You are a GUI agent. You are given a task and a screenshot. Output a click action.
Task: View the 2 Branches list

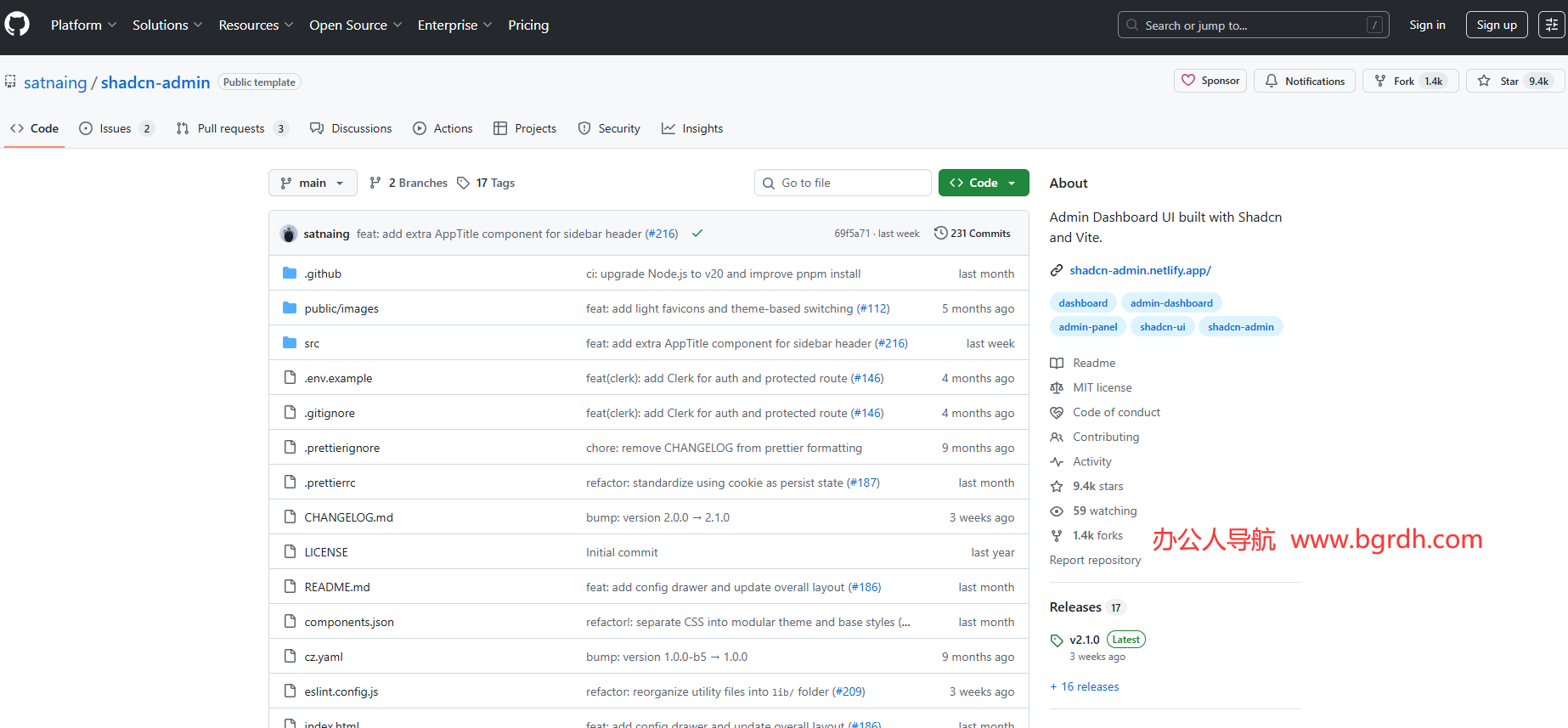[x=409, y=183]
